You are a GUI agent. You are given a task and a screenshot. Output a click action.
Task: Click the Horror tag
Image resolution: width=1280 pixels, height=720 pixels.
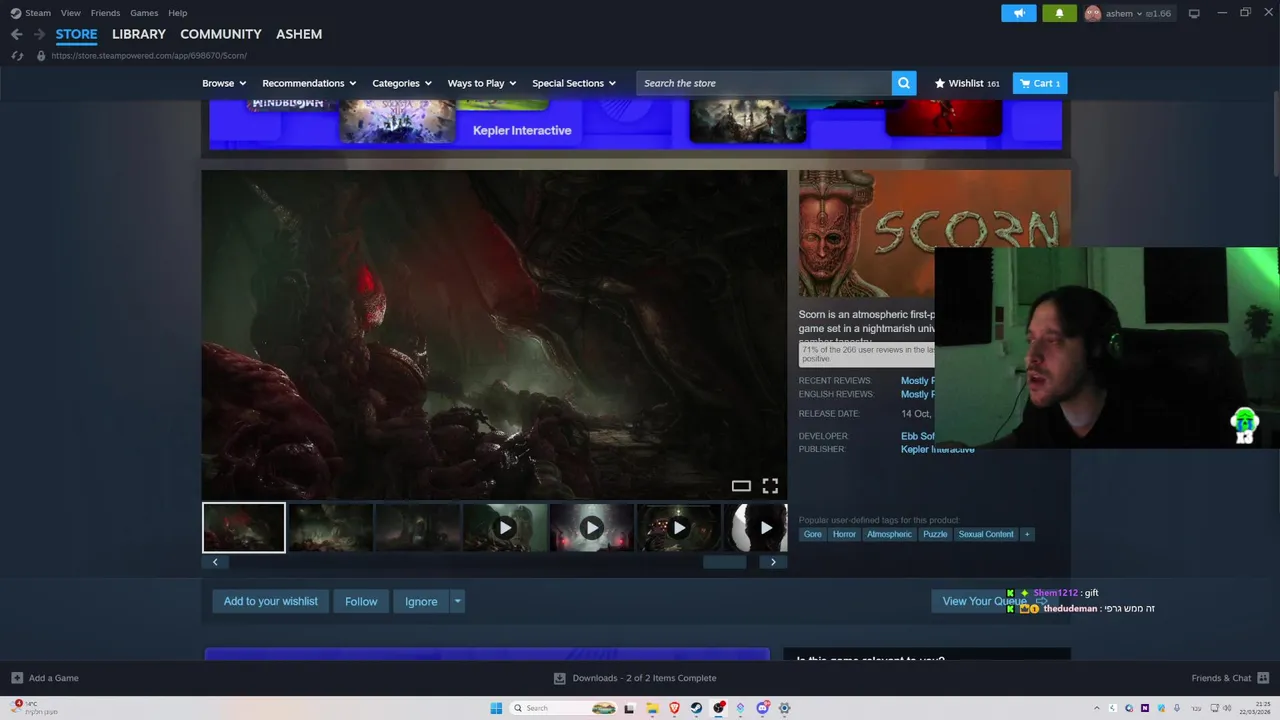844,534
